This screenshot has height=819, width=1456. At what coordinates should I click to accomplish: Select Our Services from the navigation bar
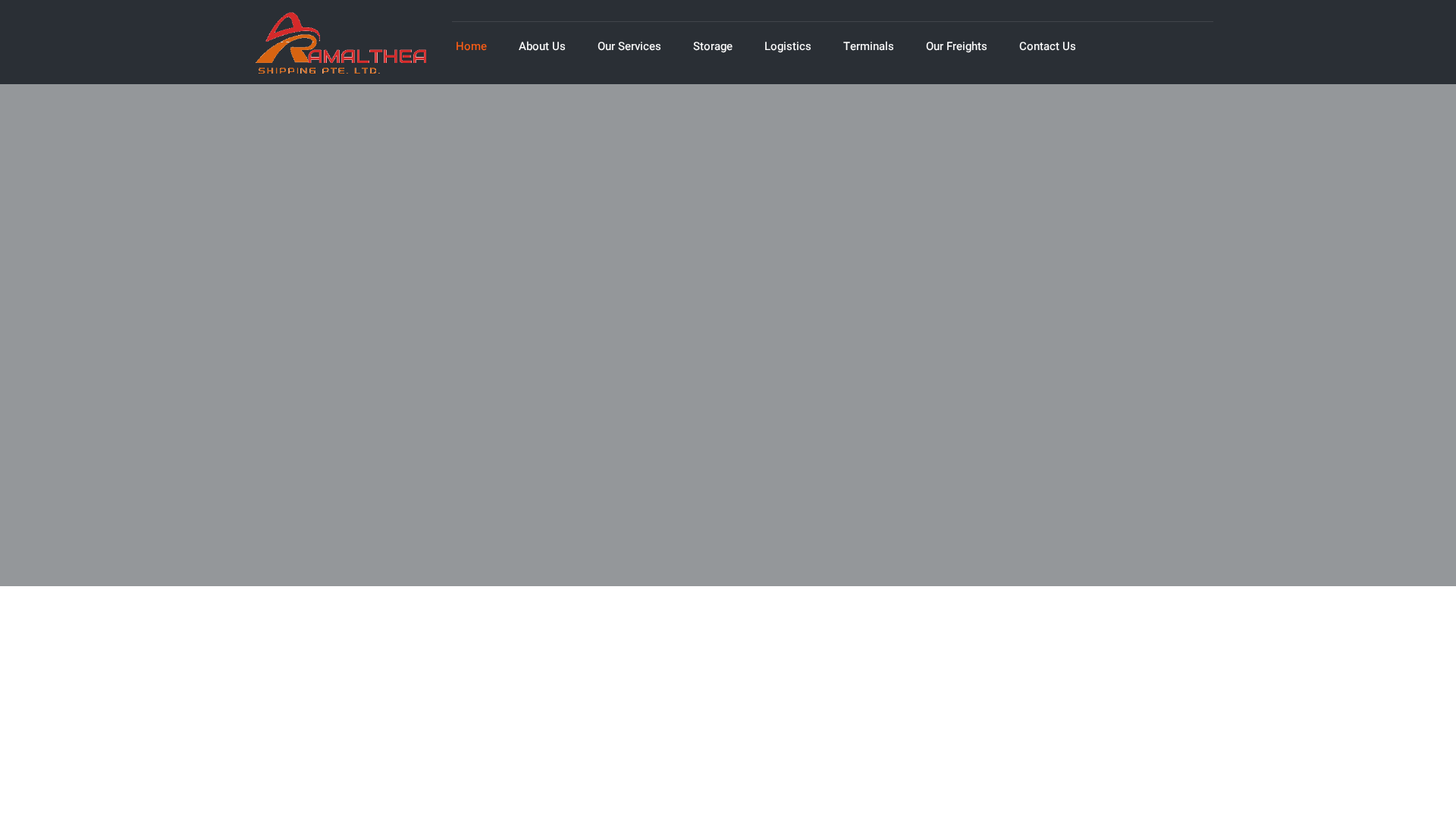point(629,46)
